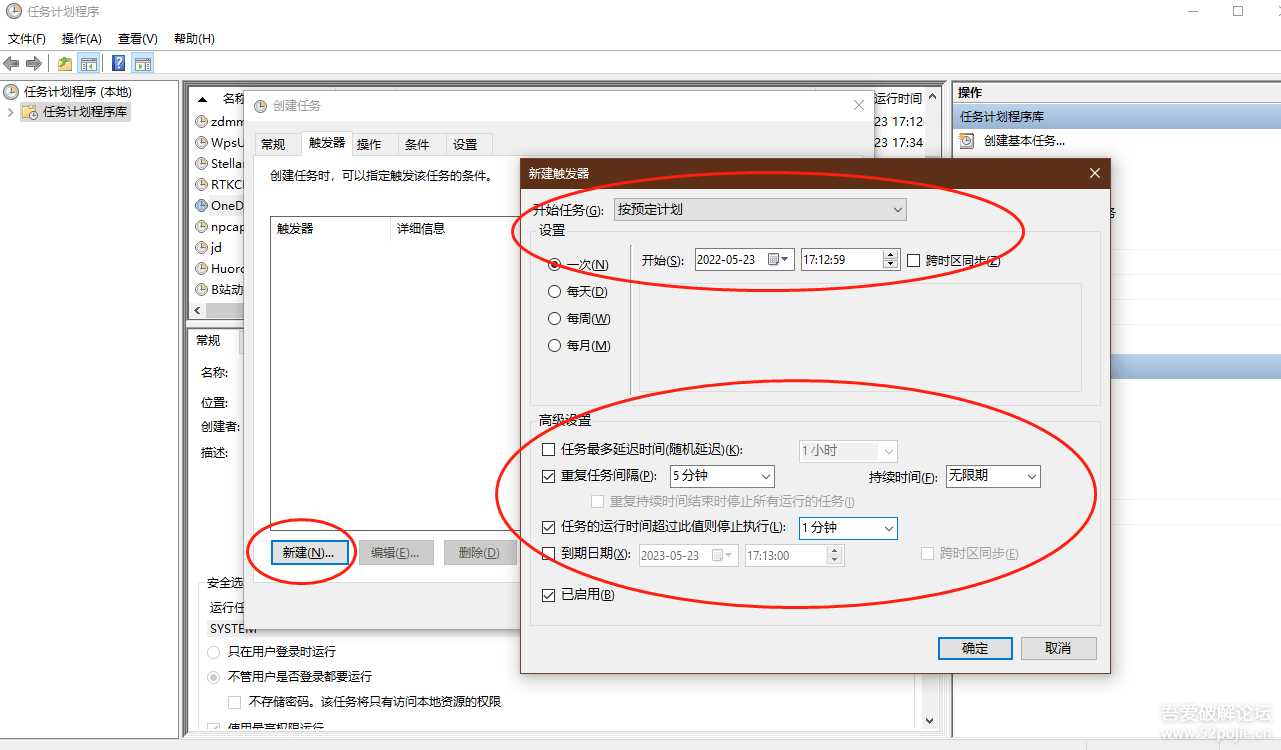
Task: Switch to the 条件 tab
Action: pos(419,143)
